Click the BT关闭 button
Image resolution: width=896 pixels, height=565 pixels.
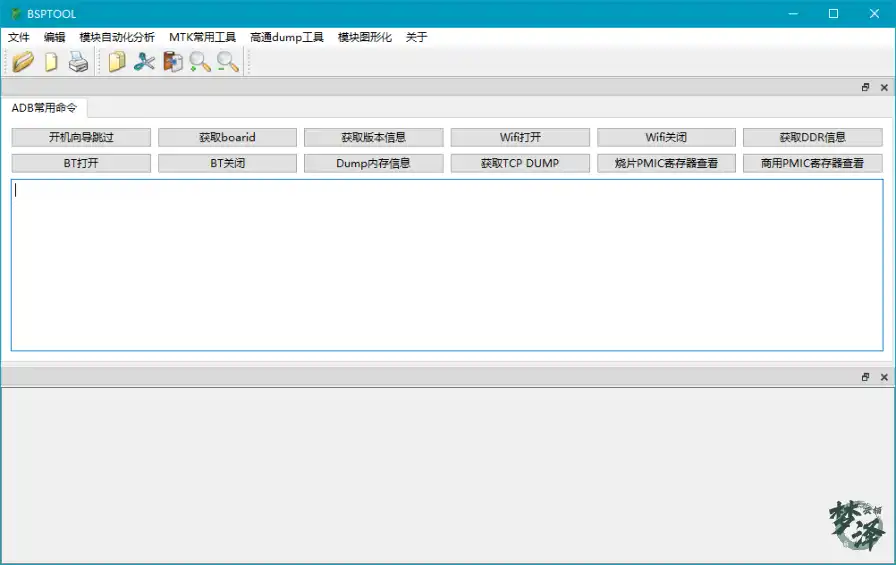tap(227, 163)
